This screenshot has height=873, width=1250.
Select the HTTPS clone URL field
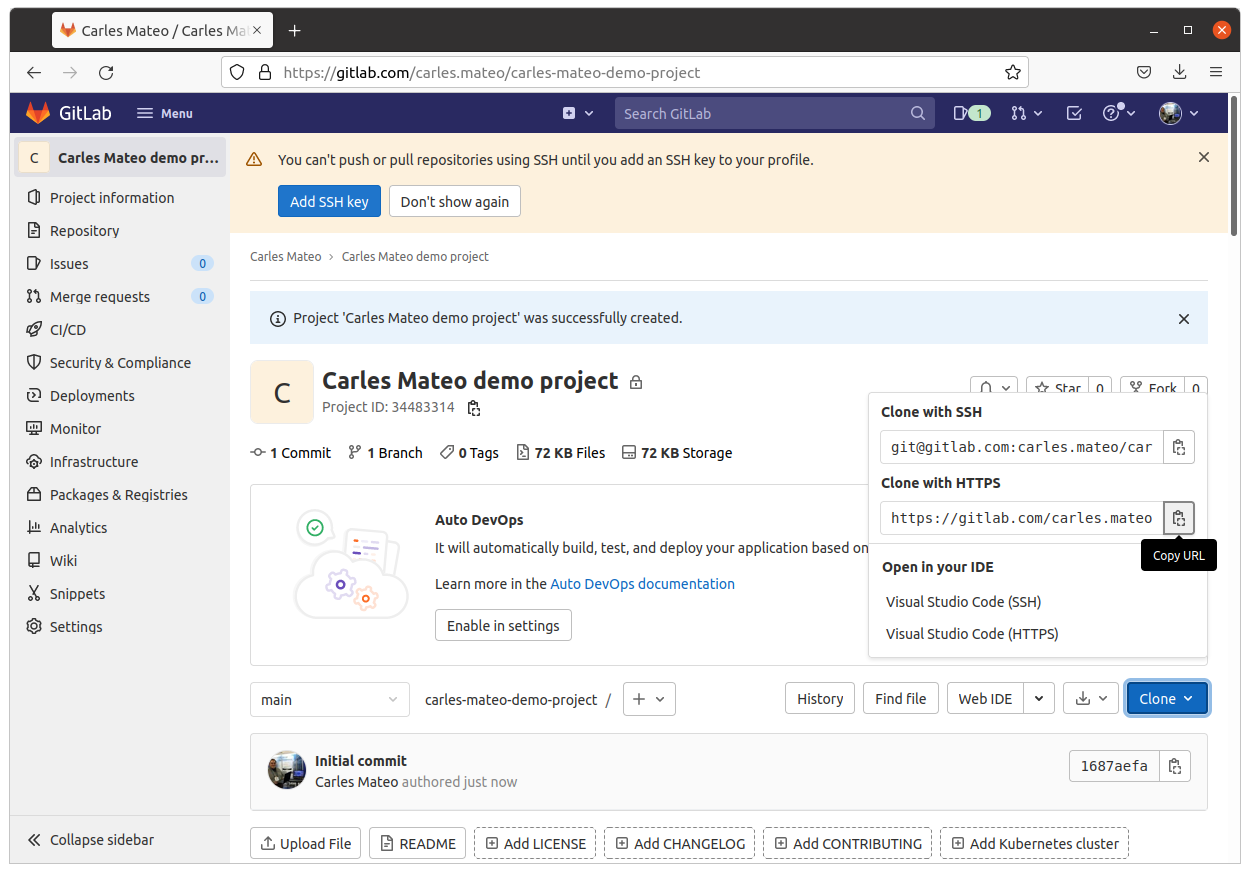[x=1022, y=518]
